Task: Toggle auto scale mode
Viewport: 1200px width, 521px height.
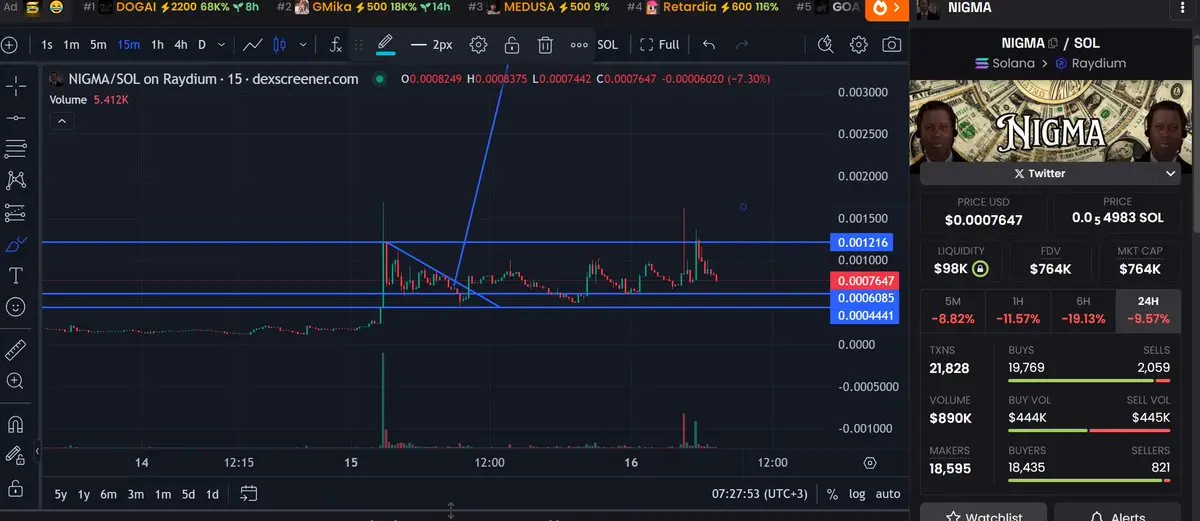Action: pos(887,494)
